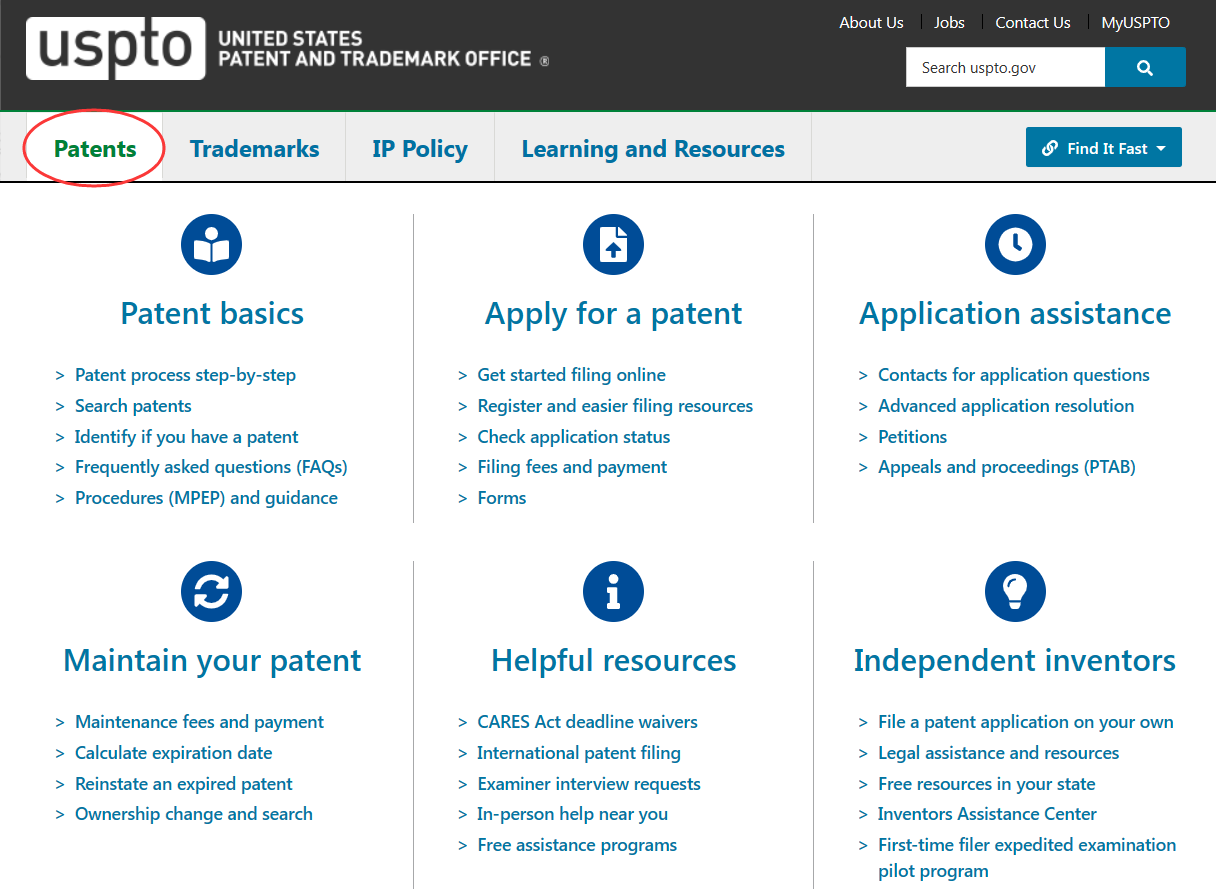Screen dimensions: 1216x889
Task: Open Appeals and proceedings (PTAB)
Action: coord(1007,467)
